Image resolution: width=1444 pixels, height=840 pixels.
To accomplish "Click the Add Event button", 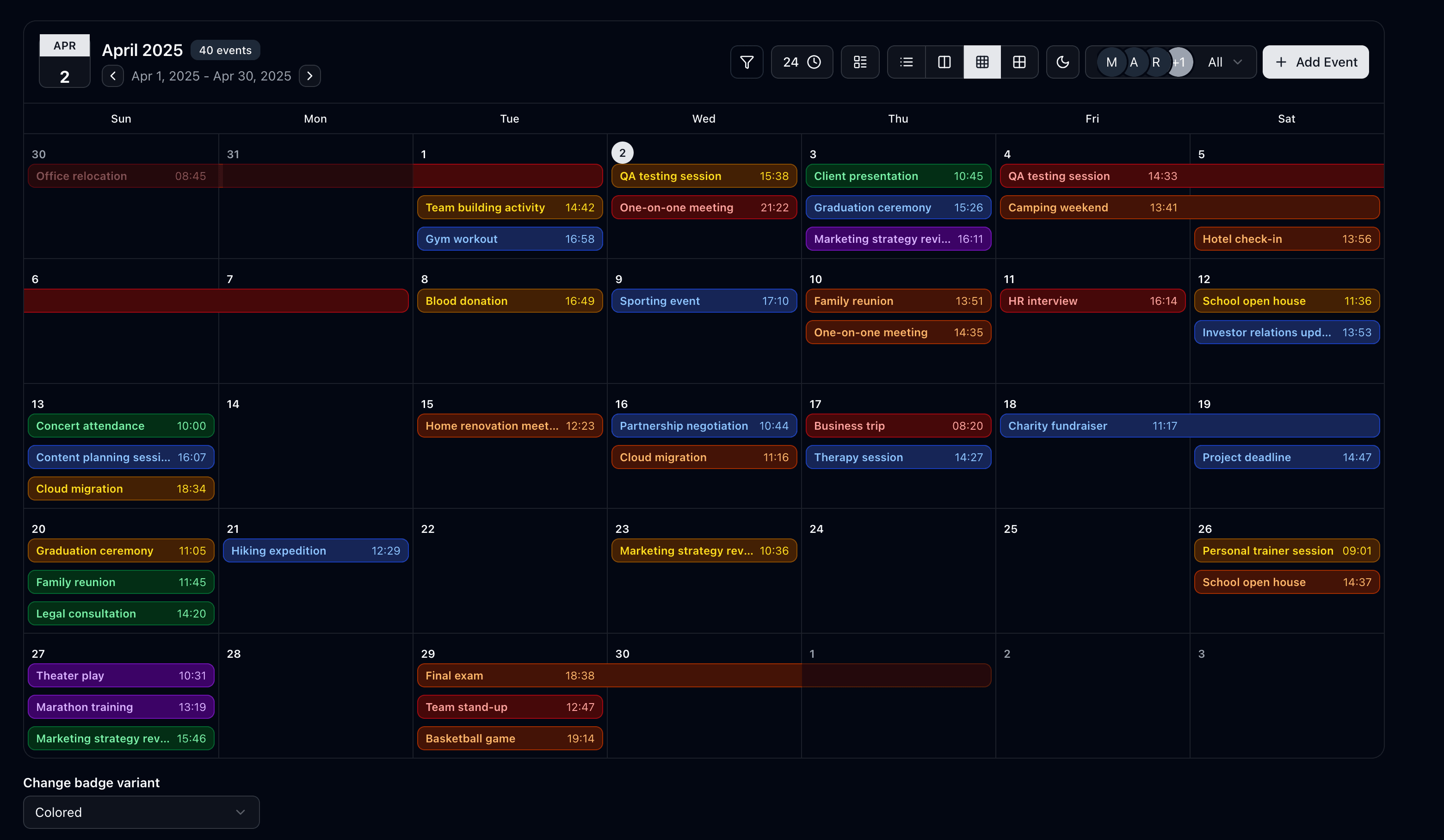I will (1315, 62).
